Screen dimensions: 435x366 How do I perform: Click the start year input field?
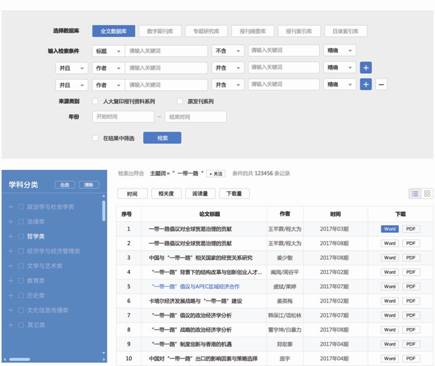(x=123, y=117)
